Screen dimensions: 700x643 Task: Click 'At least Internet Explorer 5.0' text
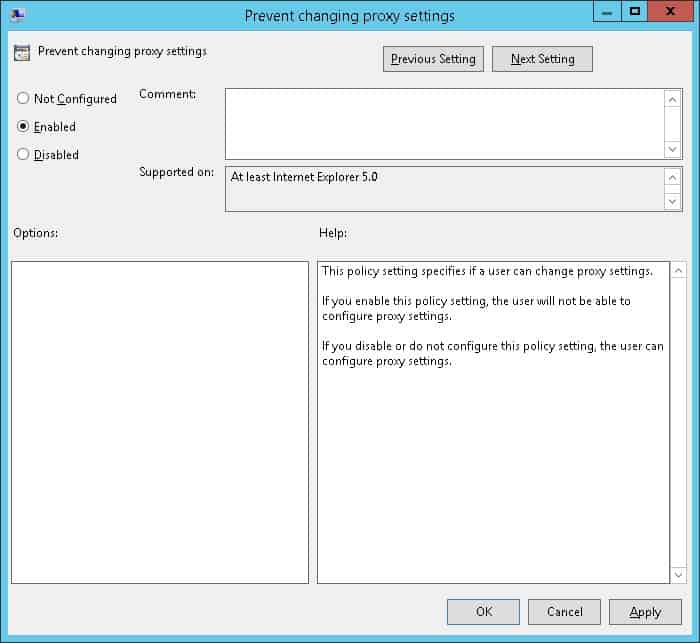[x=304, y=177]
